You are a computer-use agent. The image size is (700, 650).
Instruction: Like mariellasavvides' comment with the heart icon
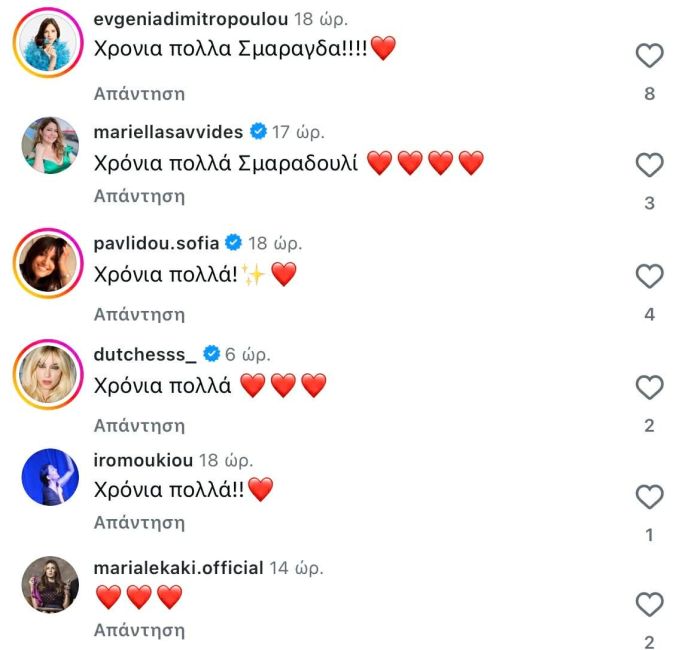[x=650, y=165]
